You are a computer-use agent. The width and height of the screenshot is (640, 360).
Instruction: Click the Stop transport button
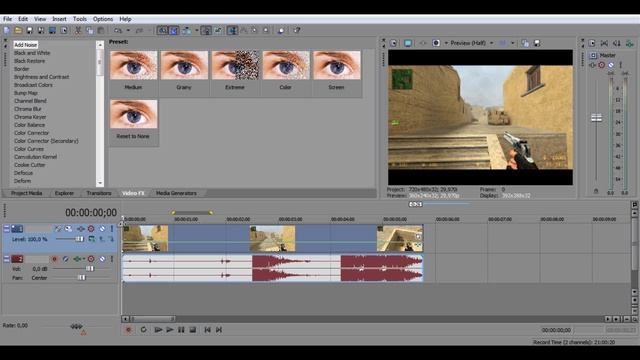click(193, 330)
